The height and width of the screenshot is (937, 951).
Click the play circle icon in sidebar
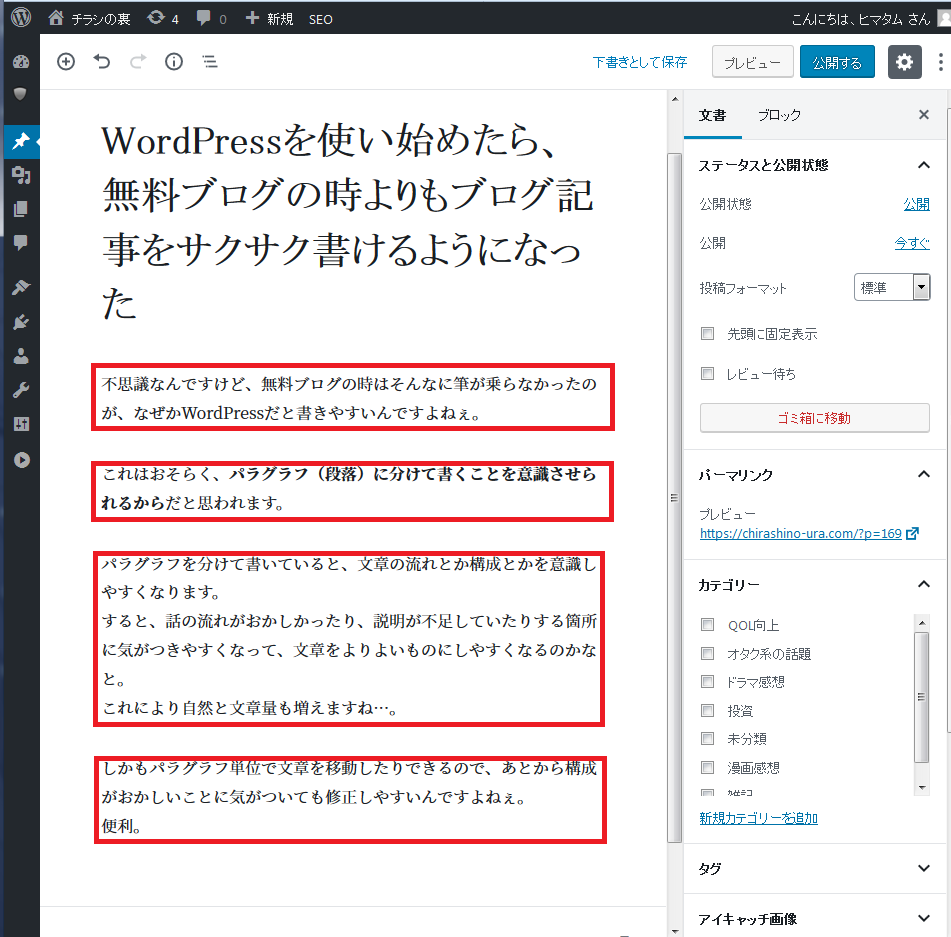(x=22, y=460)
